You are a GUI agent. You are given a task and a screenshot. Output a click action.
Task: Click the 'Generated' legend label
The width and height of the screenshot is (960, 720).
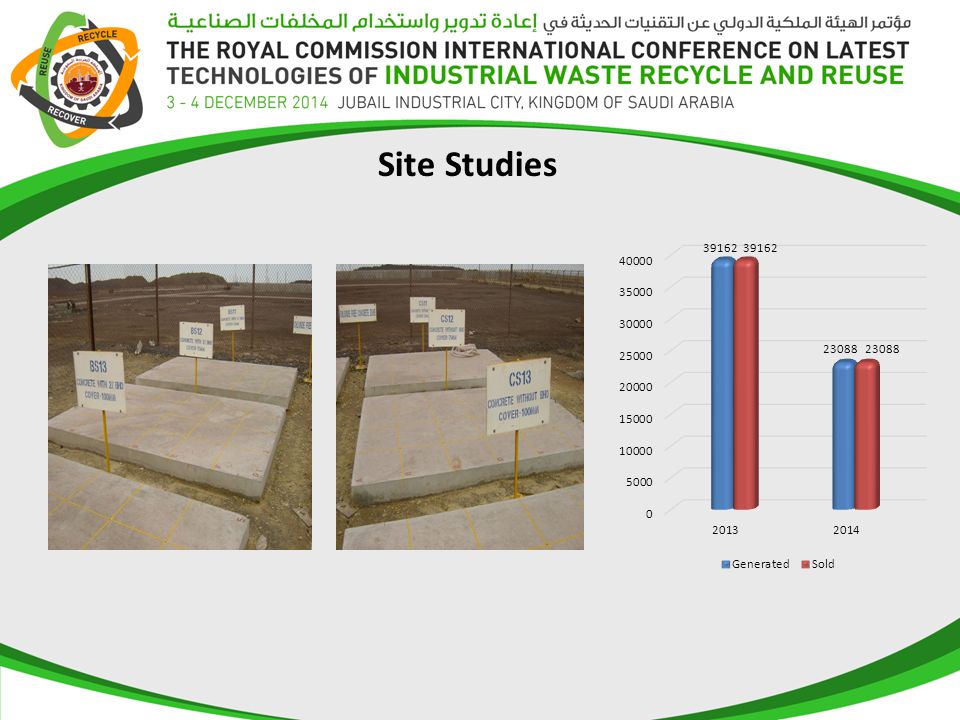[x=760, y=564]
